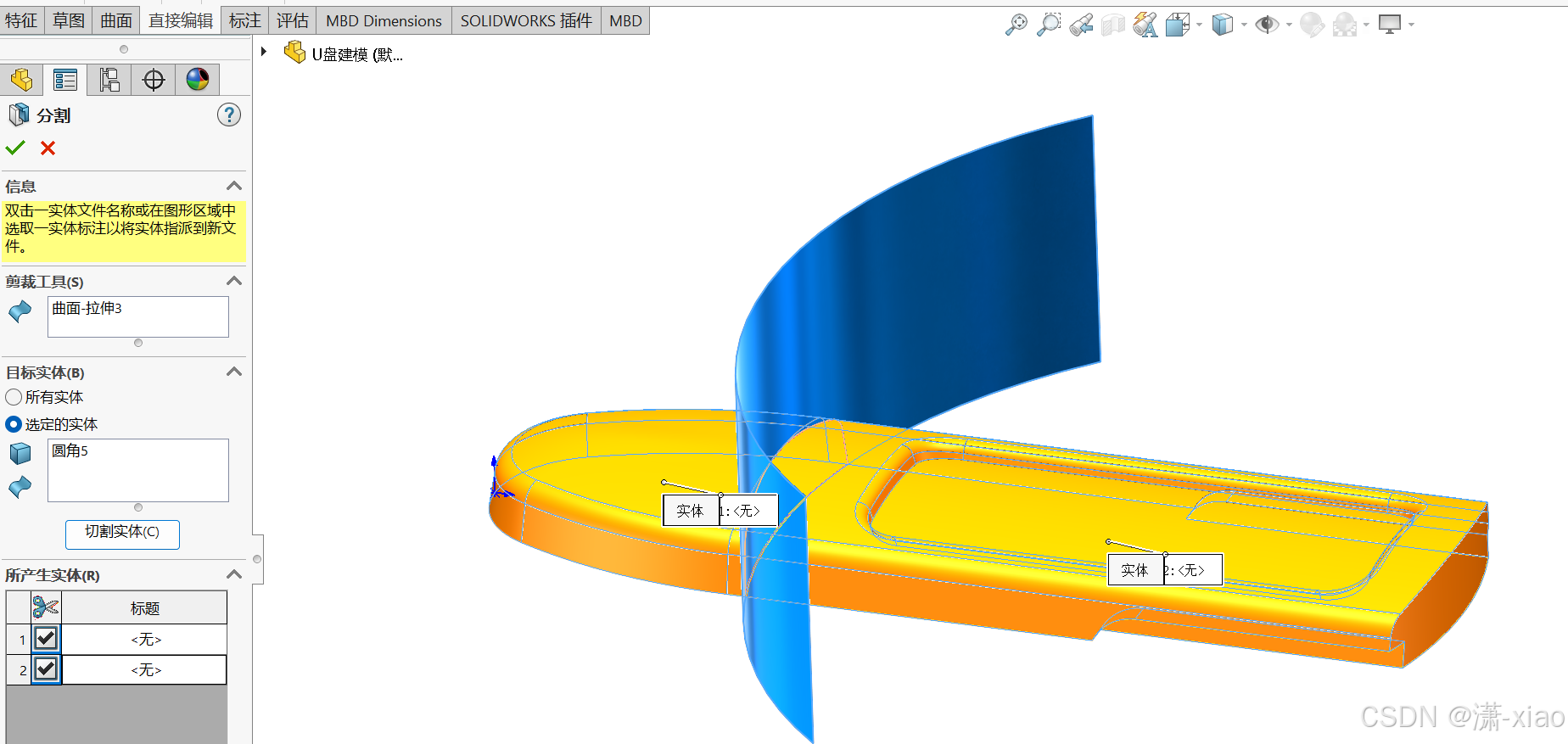Image resolution: width=1568 pixels, height=744 pixels.
Task: Click the Apply Scene icon
Action: (1345, 25)
